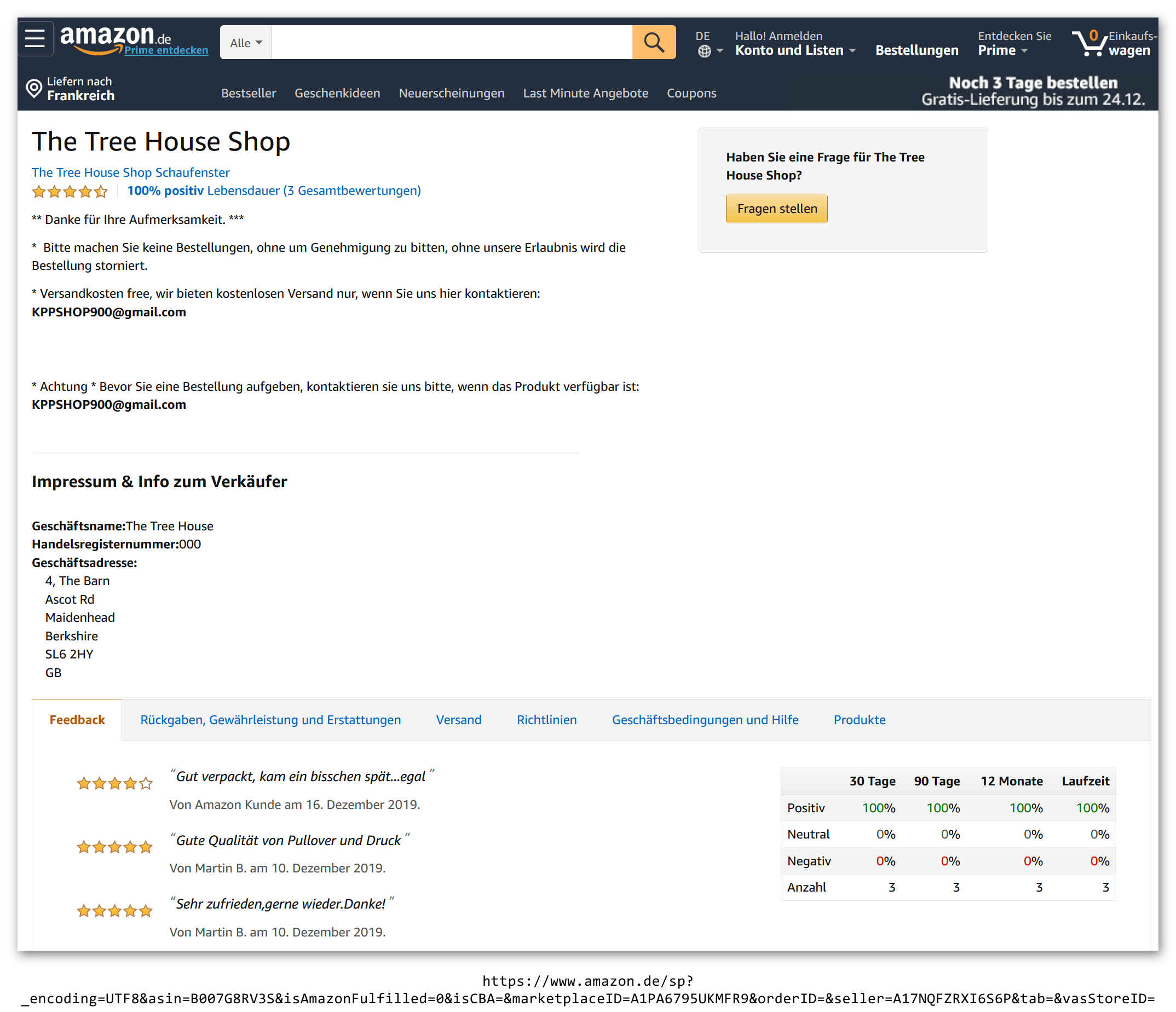Open the hamburger menu icon
This screenshot has height=1012, width=1176.
pyautogui.click(x=35, y=38)
